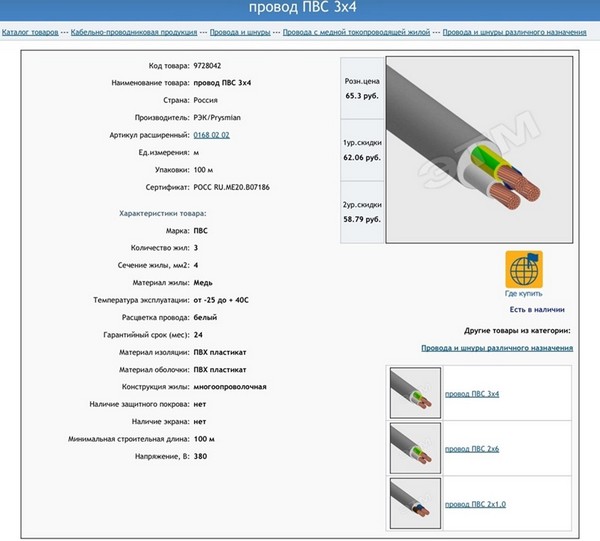This screenshot has width=600, height=541.
Task: Click the 1ур.скидки 62.06 руб. price cell
Action: (x=362, y=150)
